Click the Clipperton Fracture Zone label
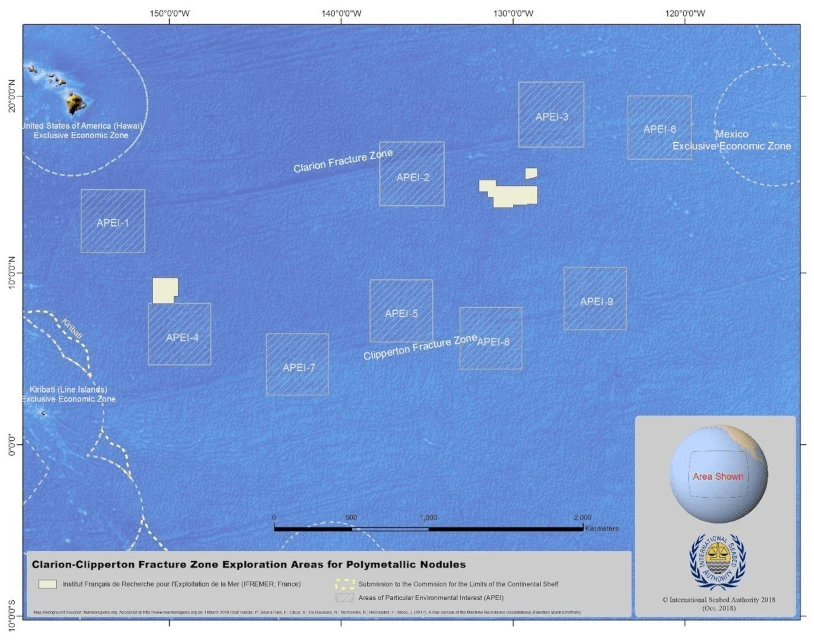814x640 pixels. pos(420,347)
